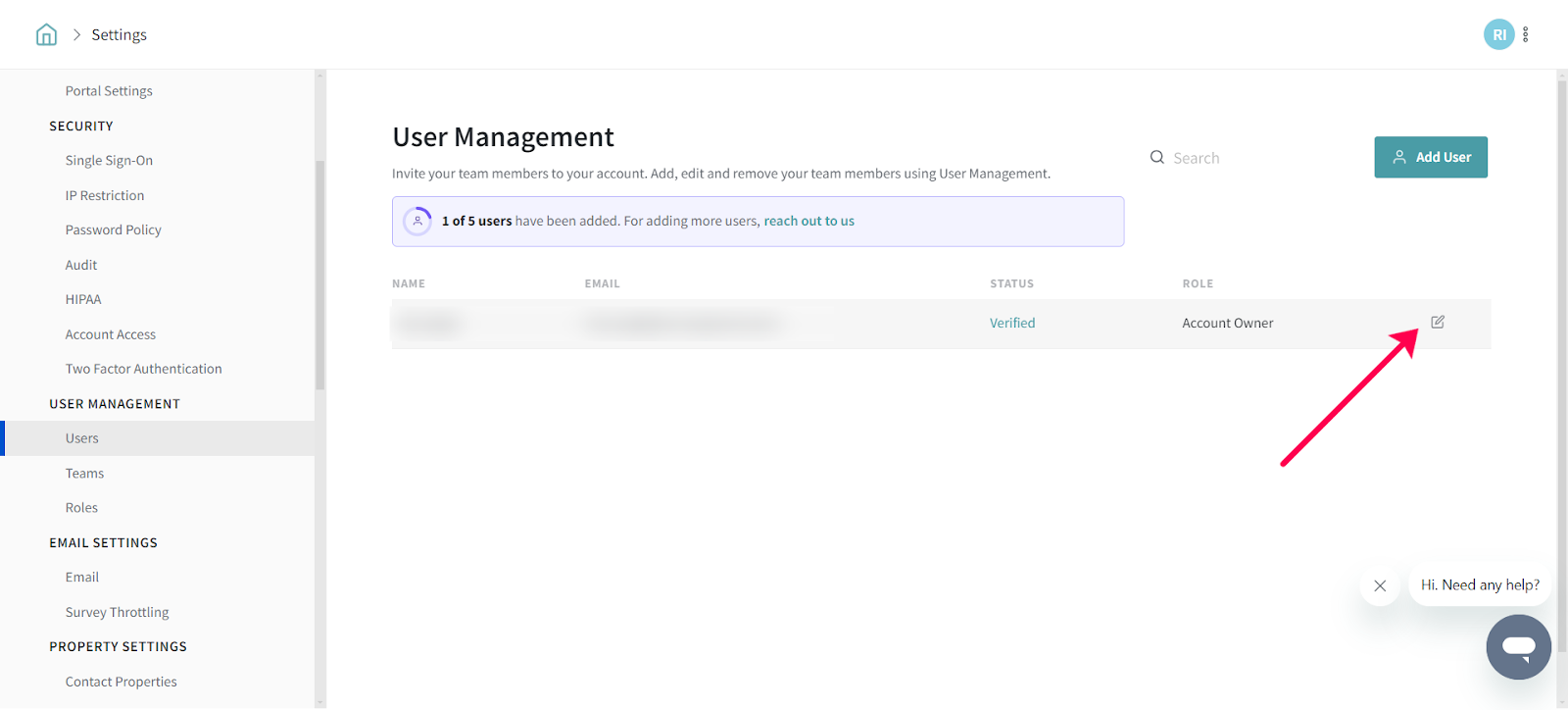Select Password Policy in sidebar

tap(113, 230)
